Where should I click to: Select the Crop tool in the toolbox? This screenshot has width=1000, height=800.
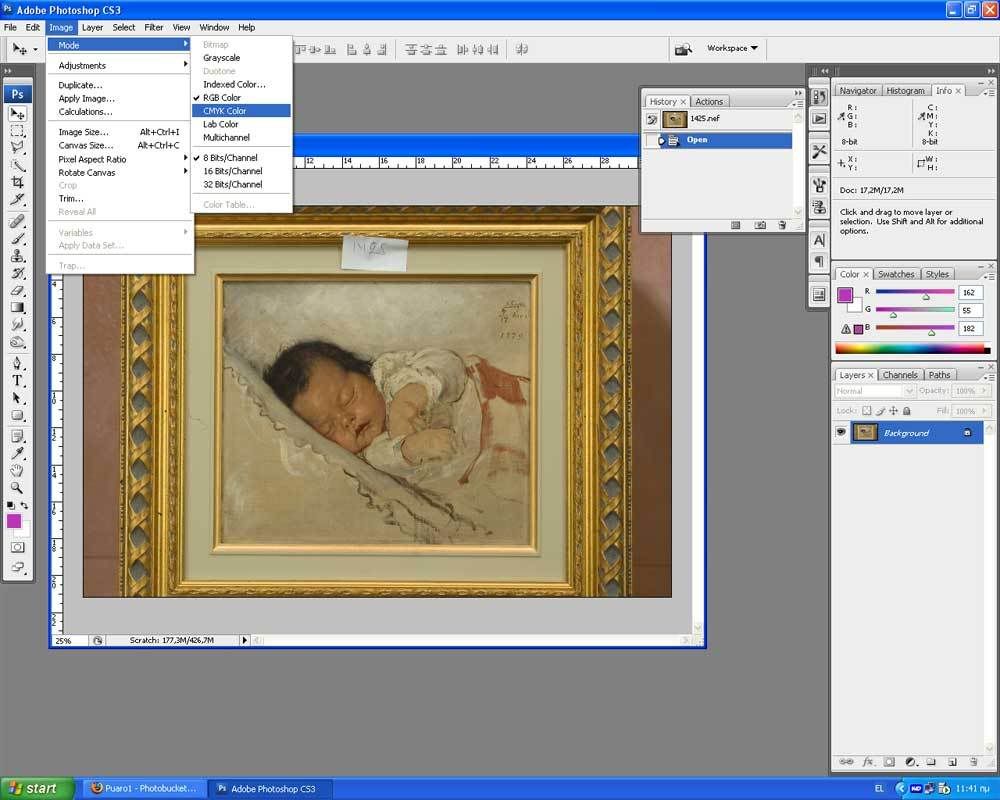(x=18, y=182)
